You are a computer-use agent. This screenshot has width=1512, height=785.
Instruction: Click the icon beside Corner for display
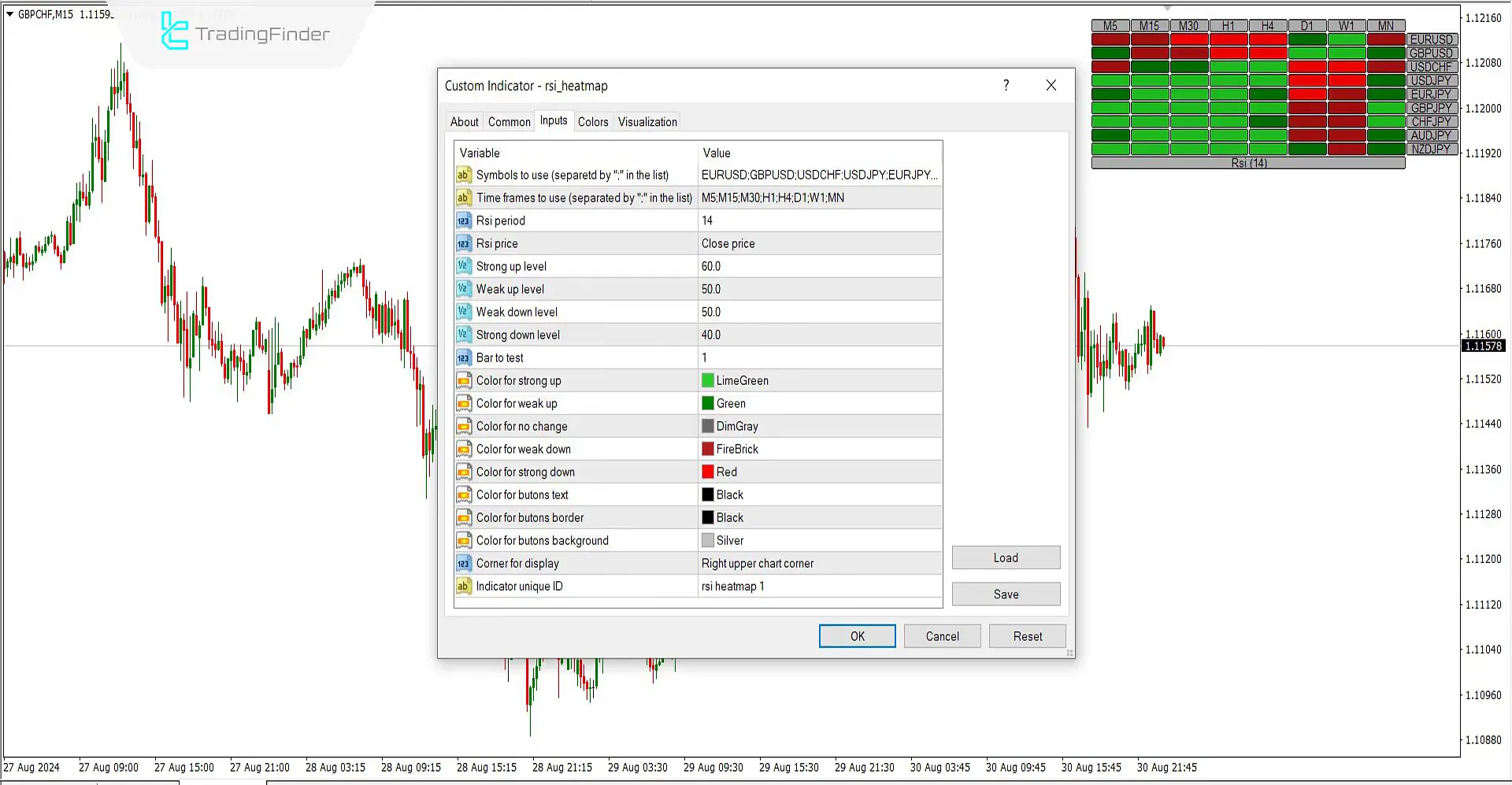tap(463, 563)
